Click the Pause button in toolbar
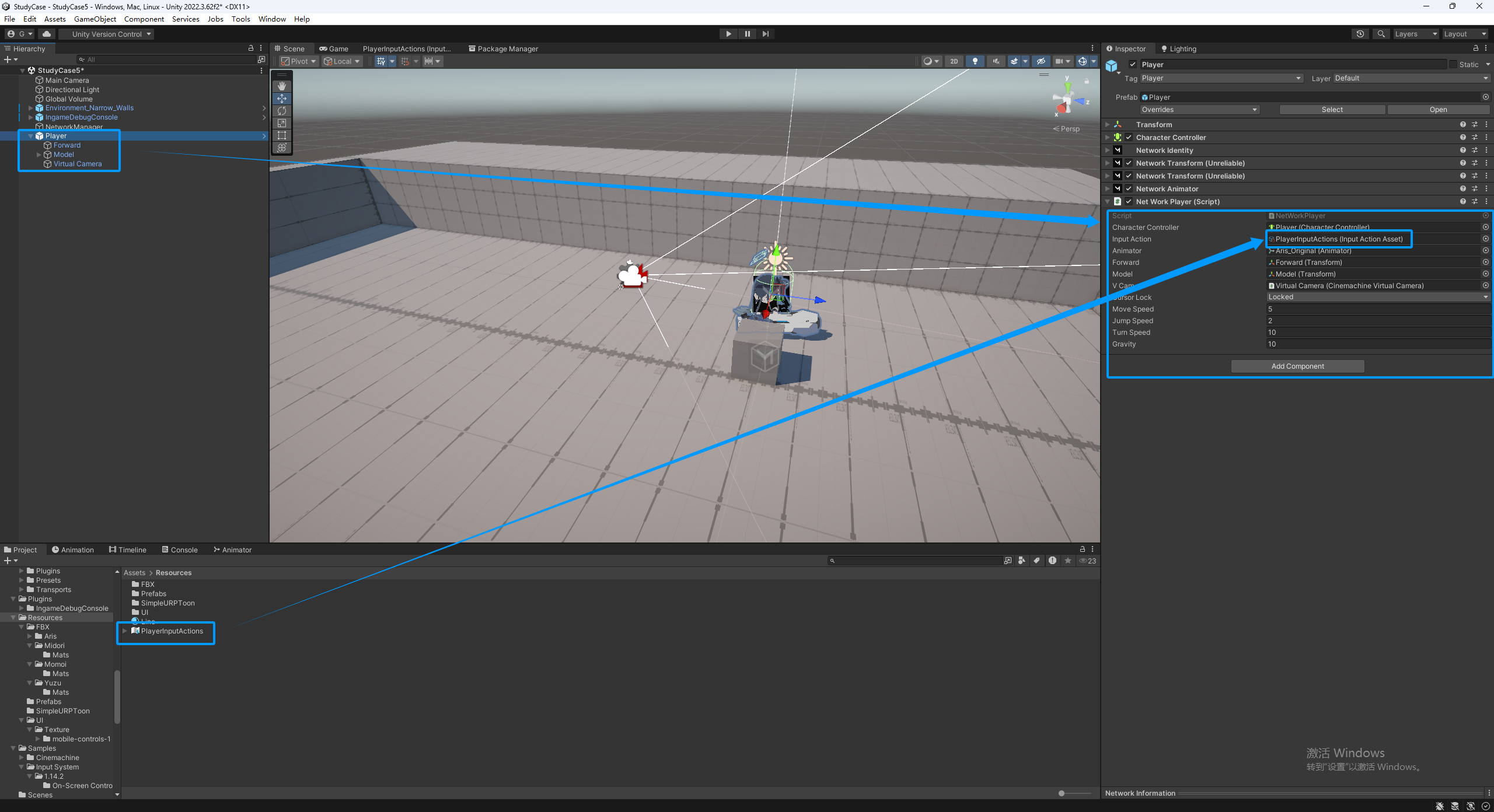This screenshot has width=1494, height=812. click(747, 34)
